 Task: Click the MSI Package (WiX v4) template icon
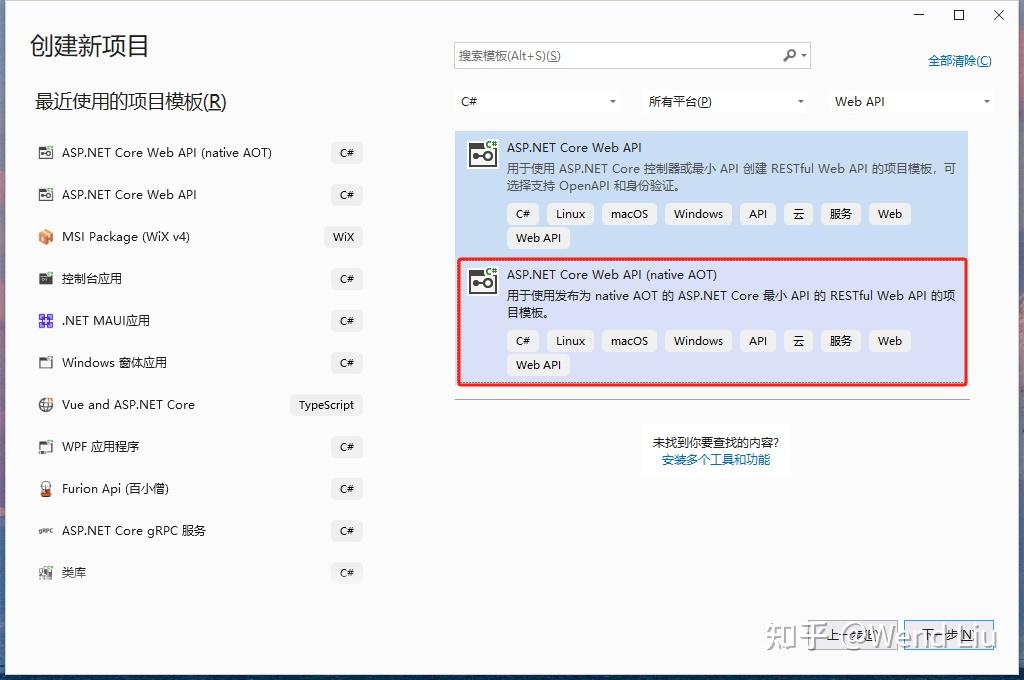45,237
